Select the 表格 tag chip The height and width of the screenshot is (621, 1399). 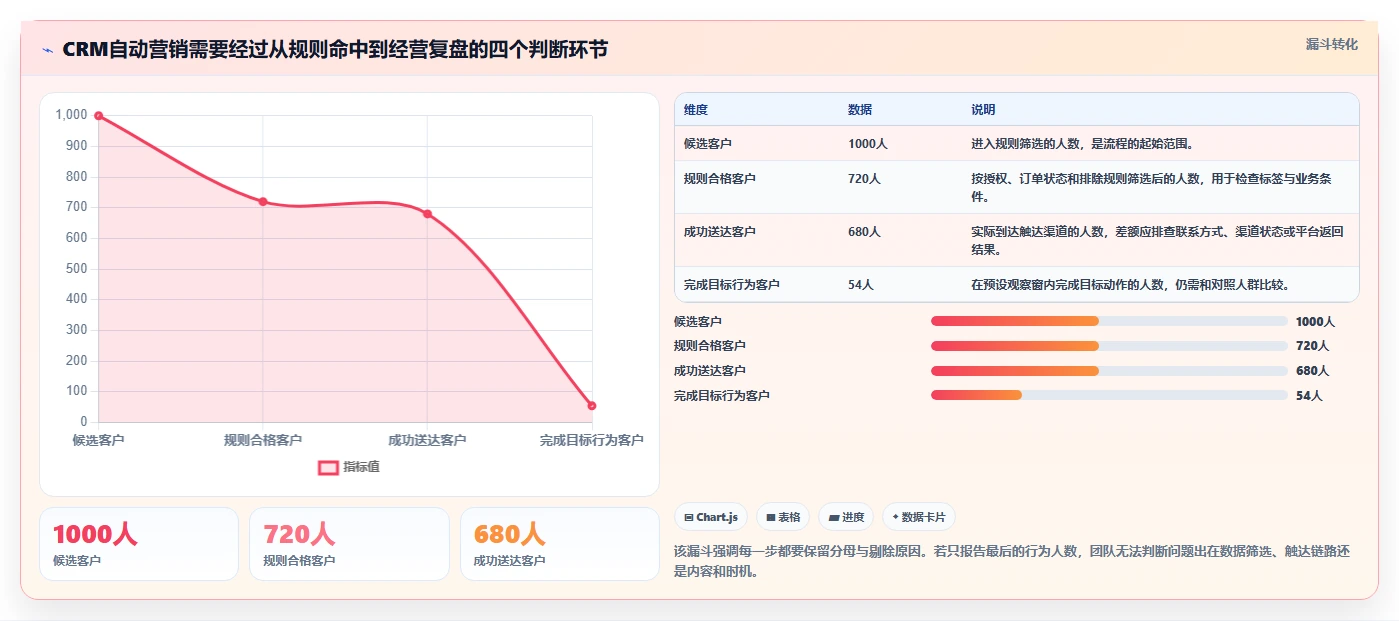pos(783,517)
